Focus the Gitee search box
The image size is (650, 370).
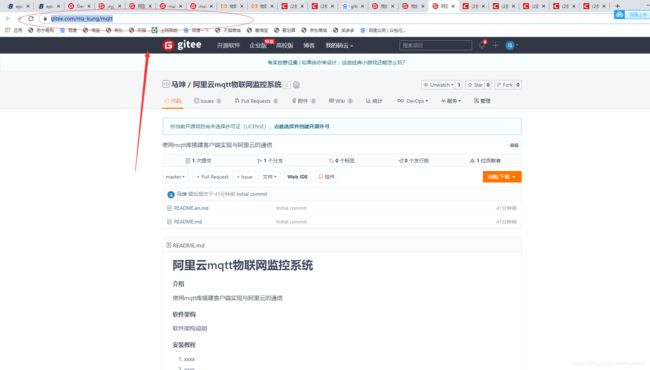(435, 45)
